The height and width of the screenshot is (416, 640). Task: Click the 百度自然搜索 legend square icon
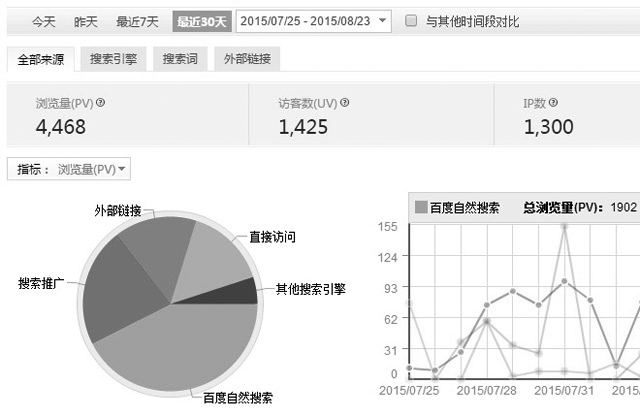pos(420,207)
